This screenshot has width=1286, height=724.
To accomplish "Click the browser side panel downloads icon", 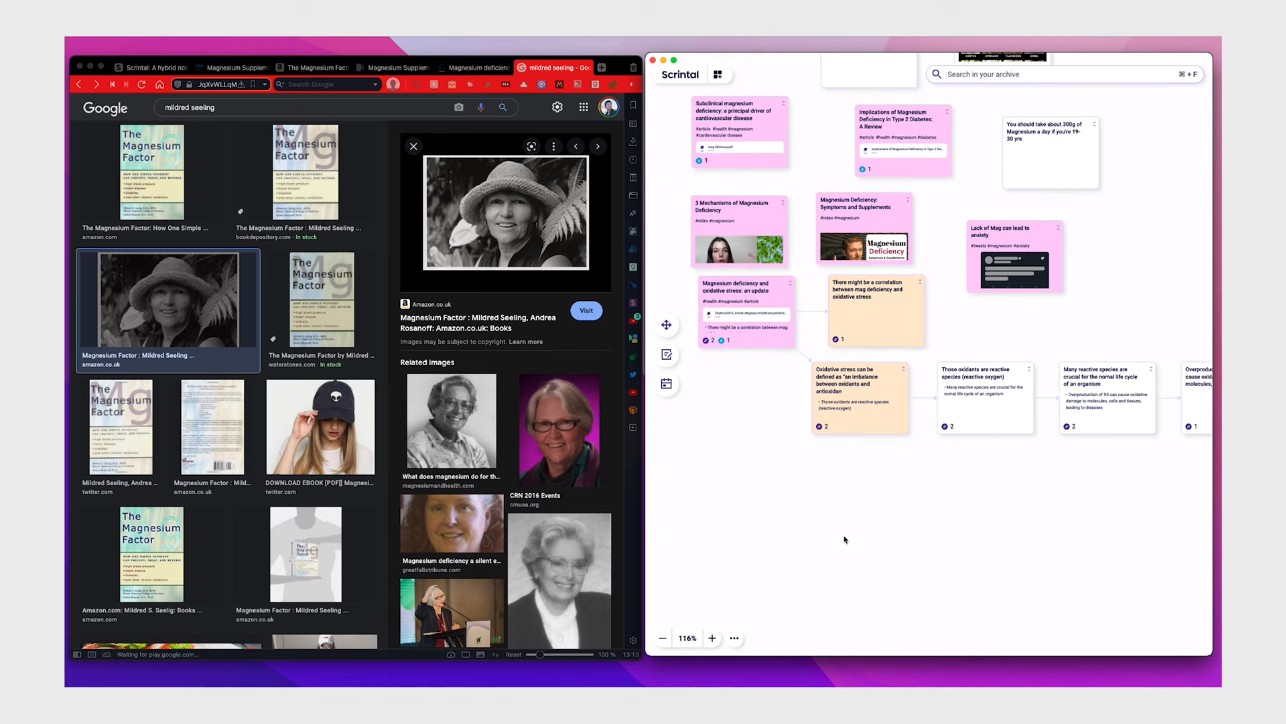I will pos(633,141).
